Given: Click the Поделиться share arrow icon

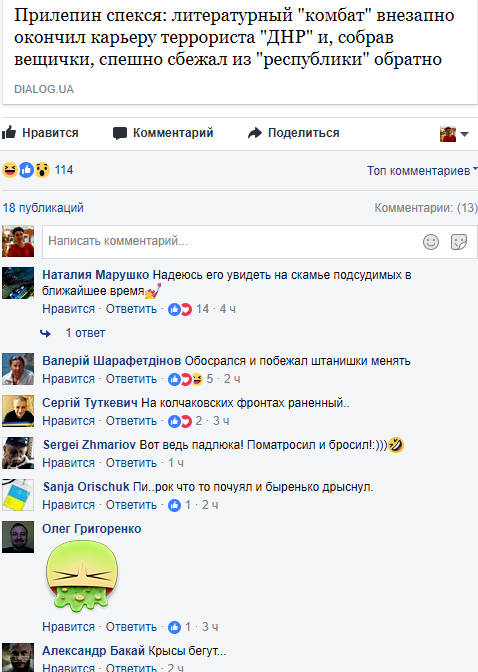Looking at the screenshot, I should tap(255, 133).
